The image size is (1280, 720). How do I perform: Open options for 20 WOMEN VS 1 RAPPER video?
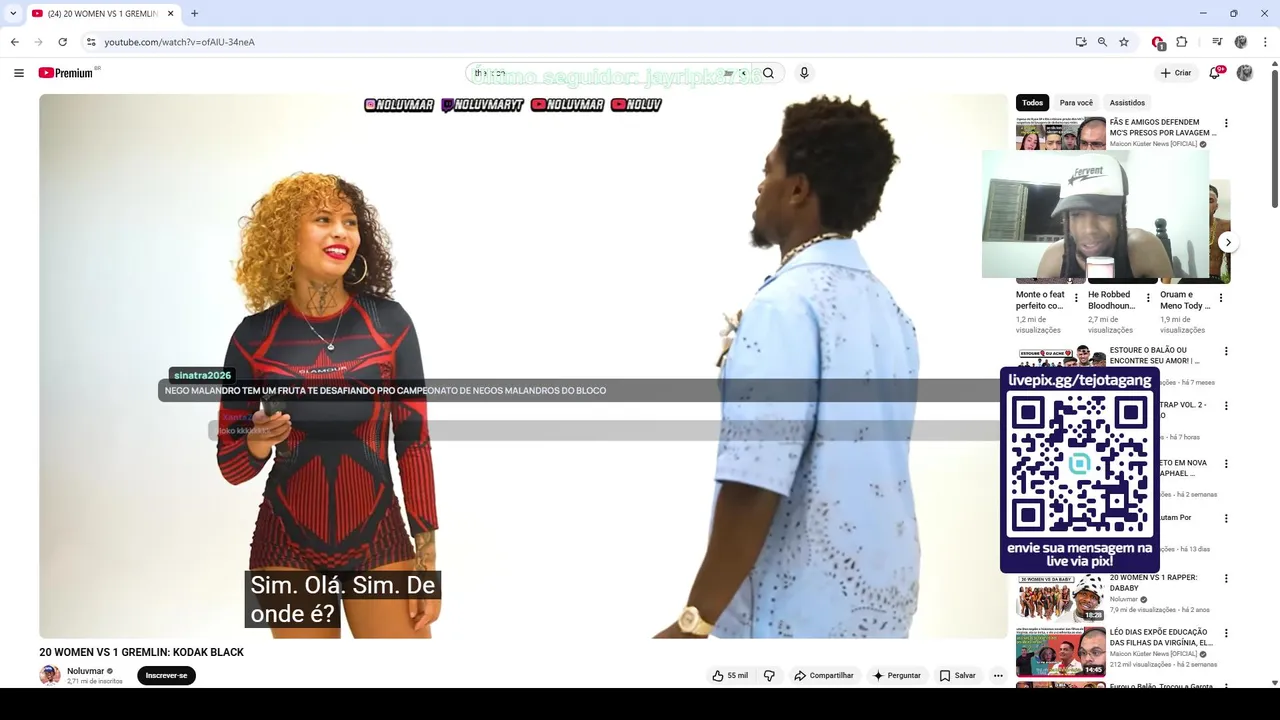tap(1226, 579)
